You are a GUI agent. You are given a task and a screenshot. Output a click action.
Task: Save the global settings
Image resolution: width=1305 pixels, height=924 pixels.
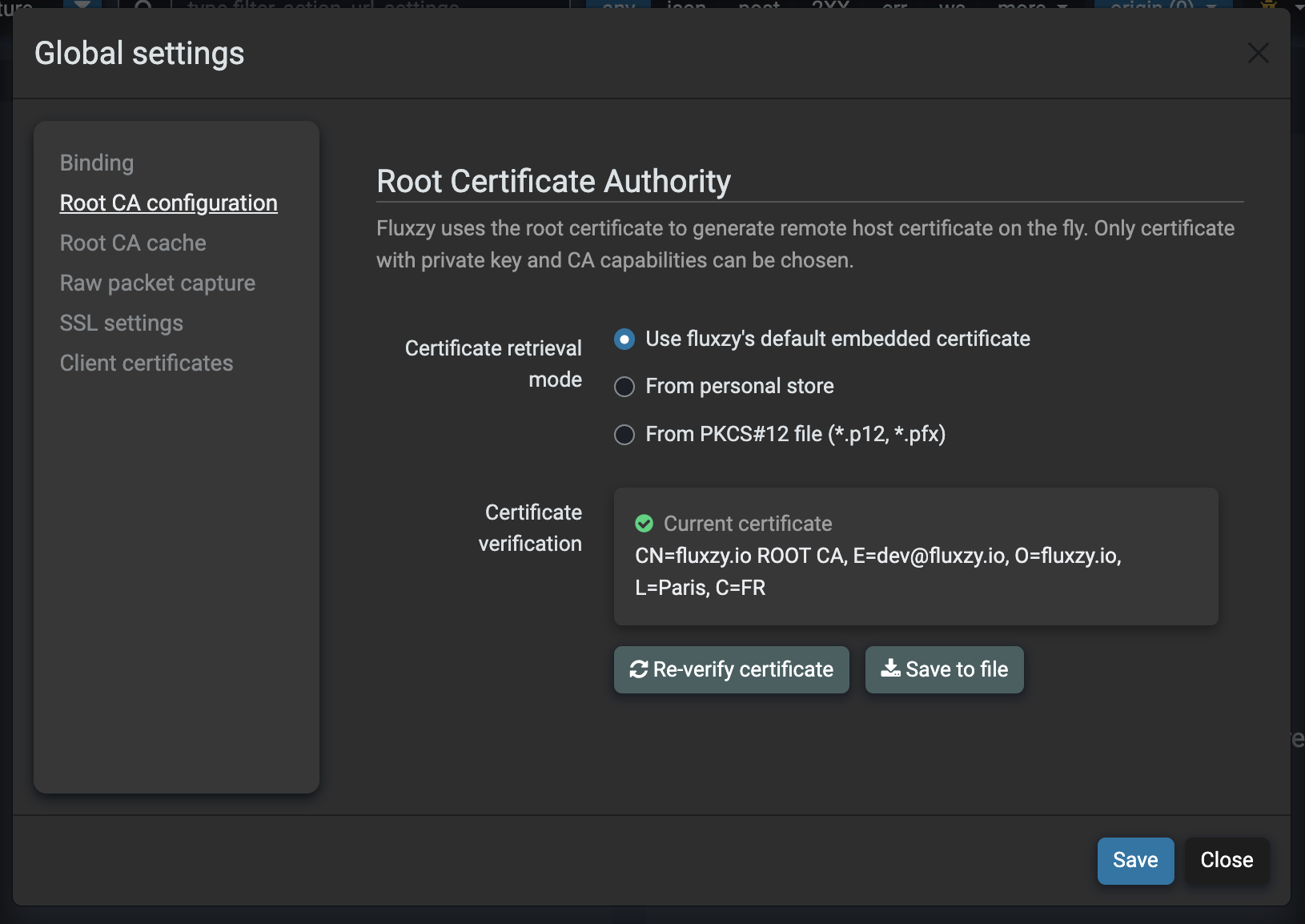pos(1135,861)
